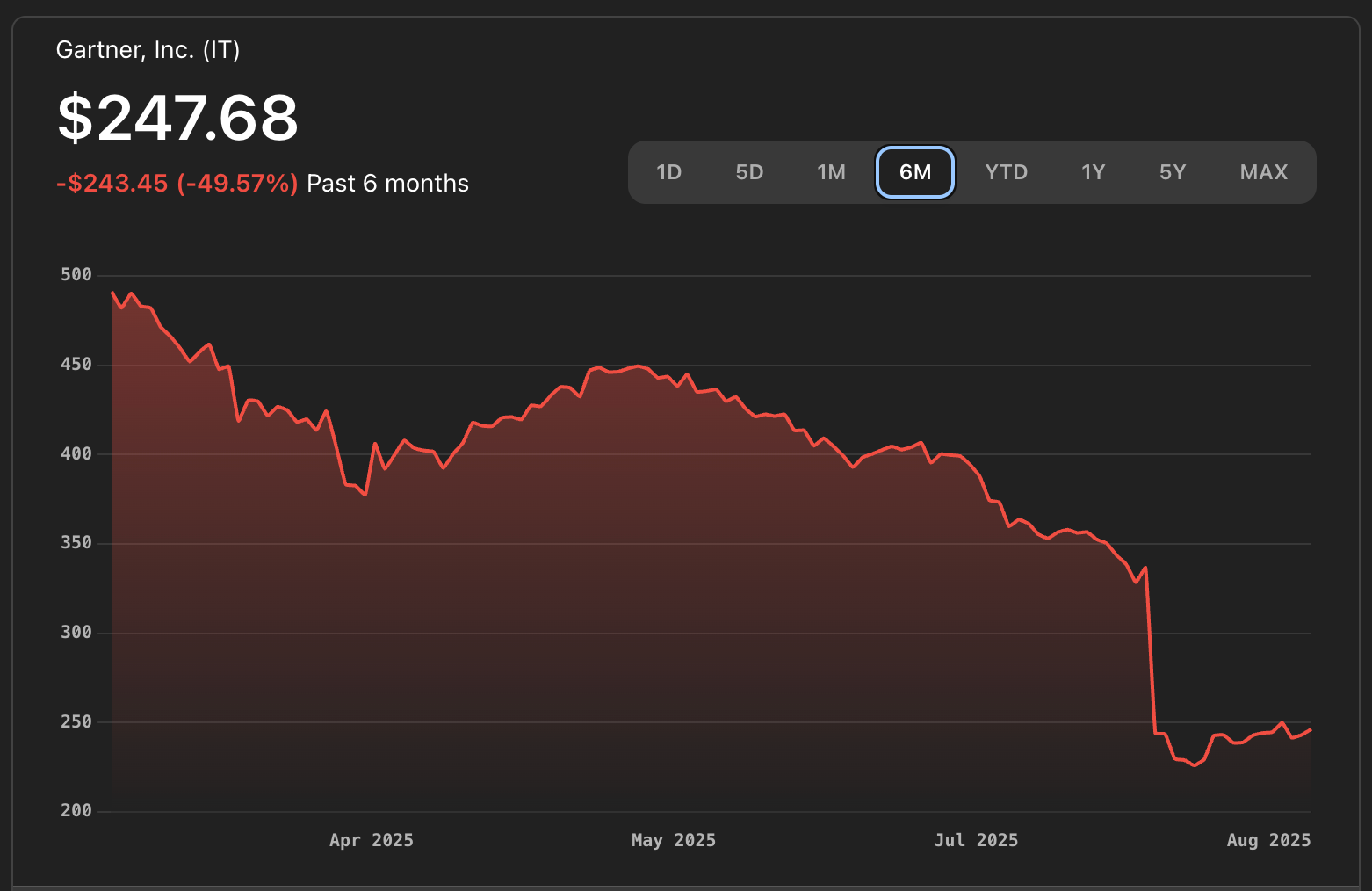
Task: Click the Past 6 months label
Action: [387, 184]
